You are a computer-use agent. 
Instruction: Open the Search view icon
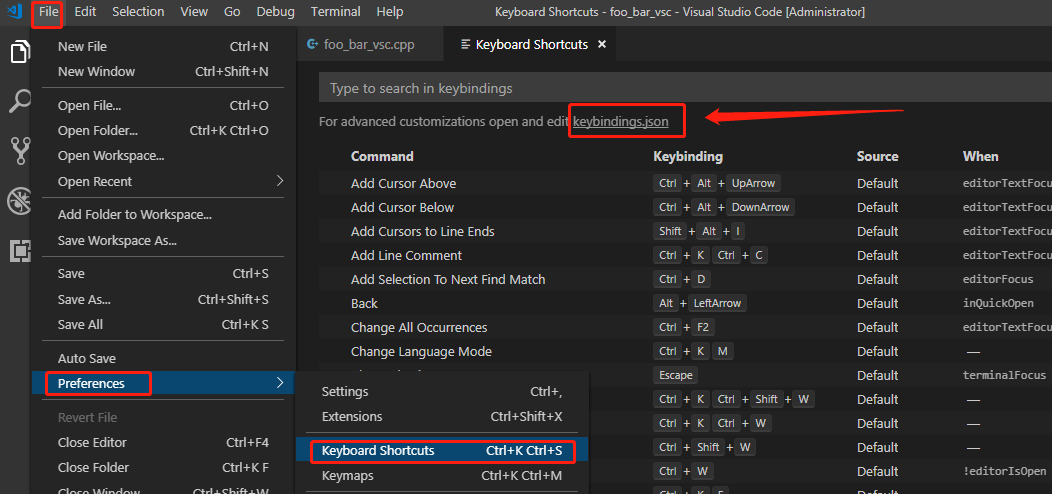point(21,101)
